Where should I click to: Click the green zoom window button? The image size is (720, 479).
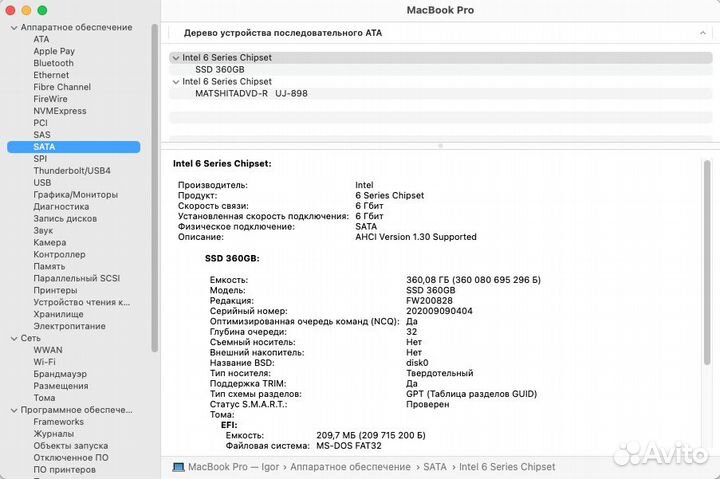click(x=42, y=10)
